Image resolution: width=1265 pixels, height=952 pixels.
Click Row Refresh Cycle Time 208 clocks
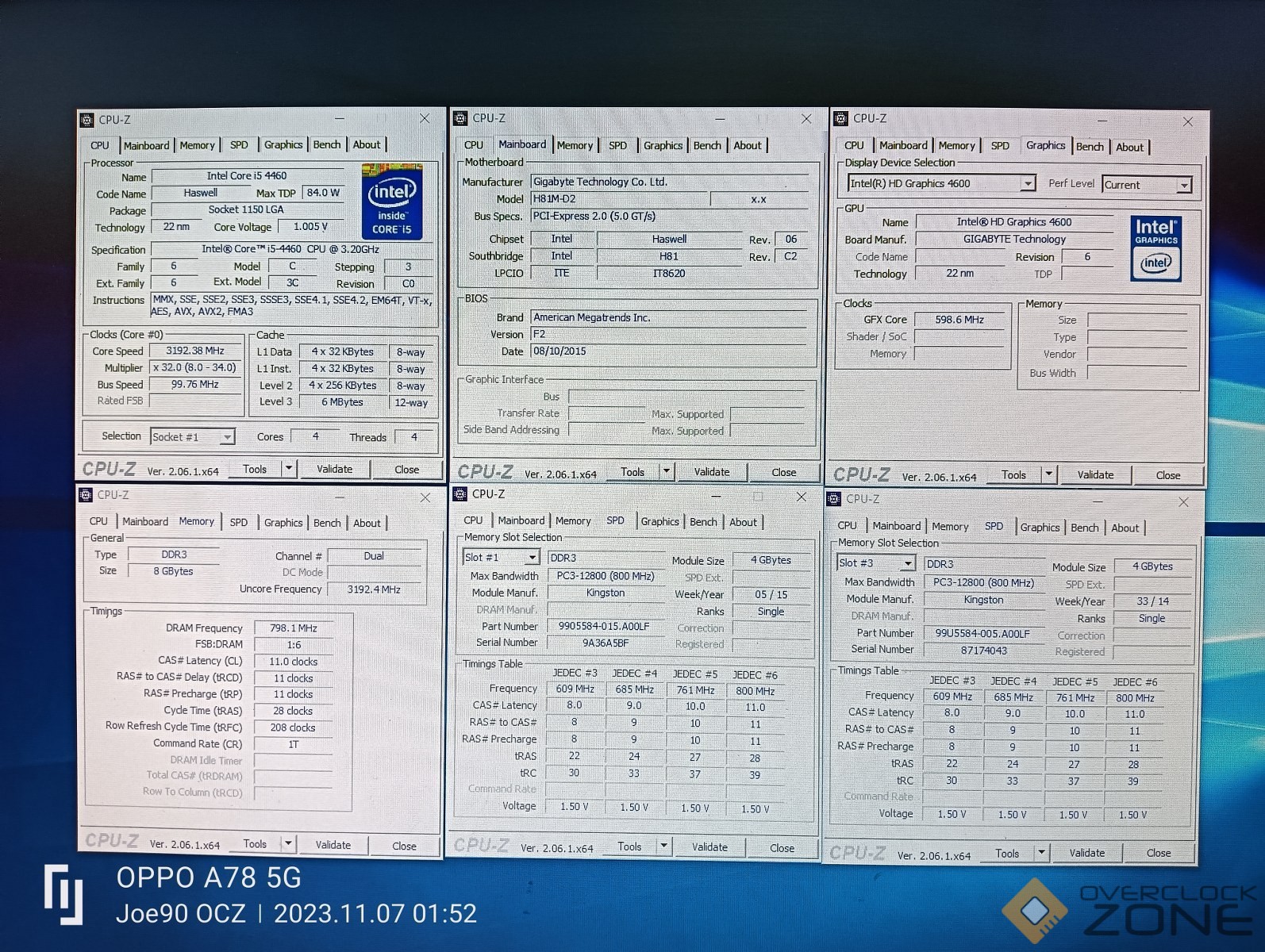coord(293,727)
